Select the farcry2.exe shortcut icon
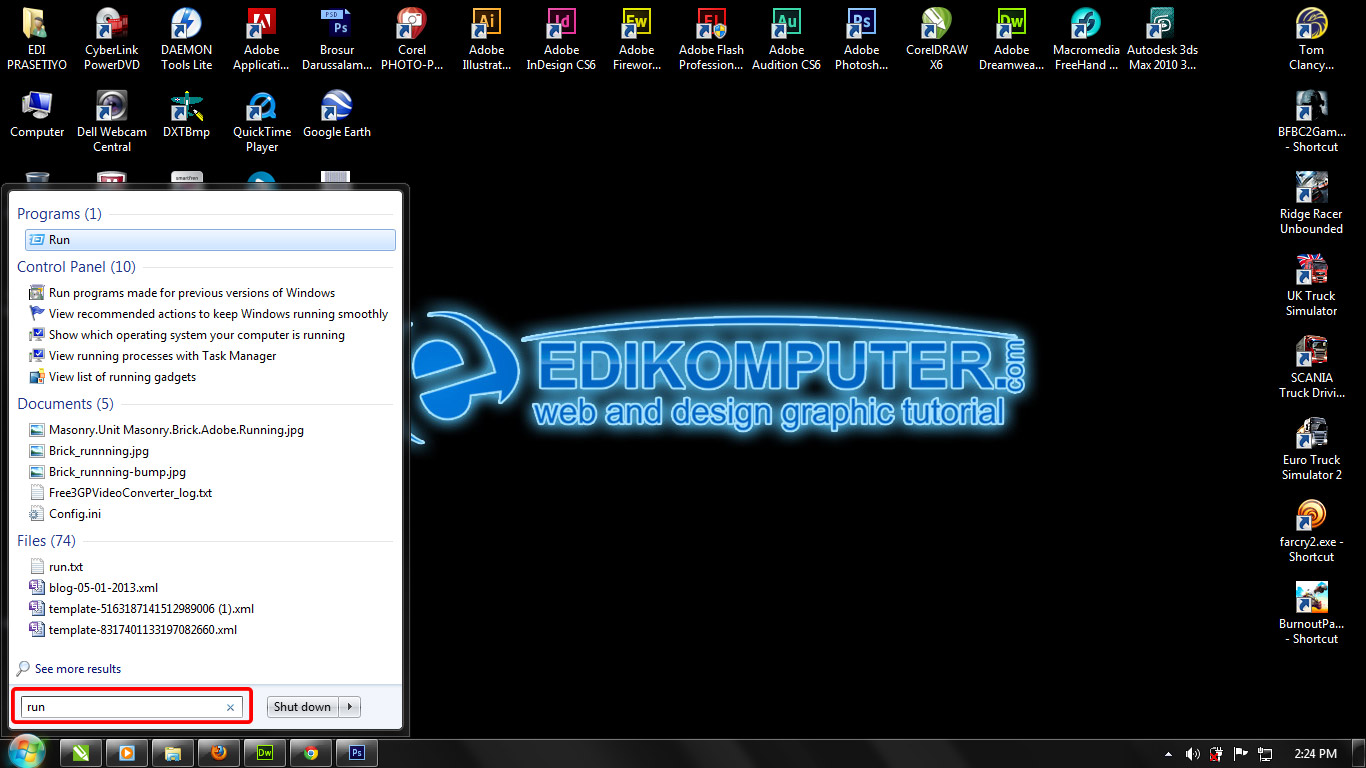This screenshot has width=1366, height=768. click(x=1311, y=531)
